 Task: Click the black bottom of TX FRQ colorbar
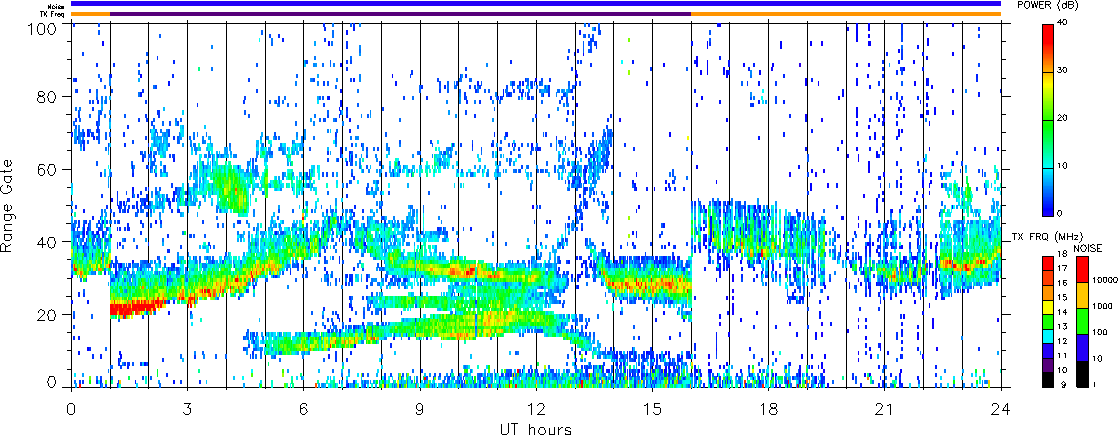[x=1049, y=380]
